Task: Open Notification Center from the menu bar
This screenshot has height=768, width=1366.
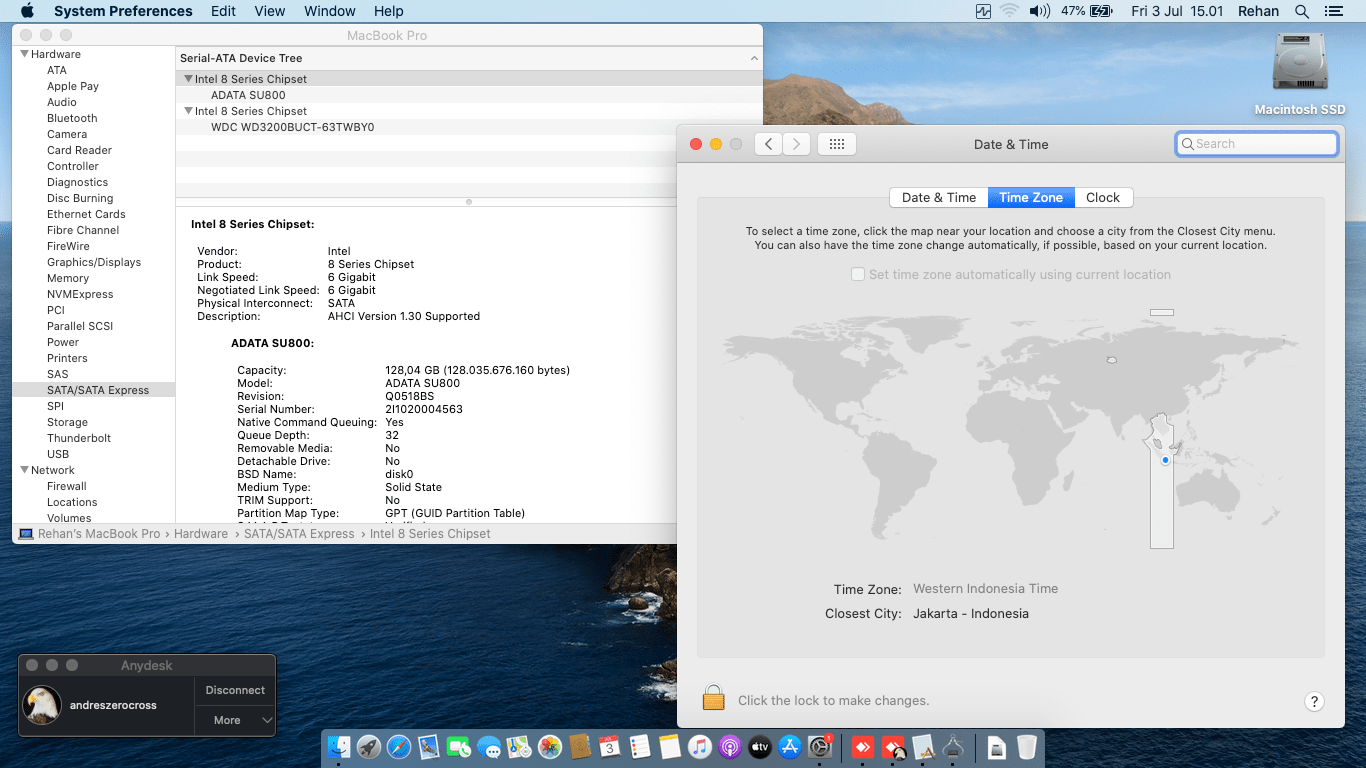Action: tap(1333, 11)
